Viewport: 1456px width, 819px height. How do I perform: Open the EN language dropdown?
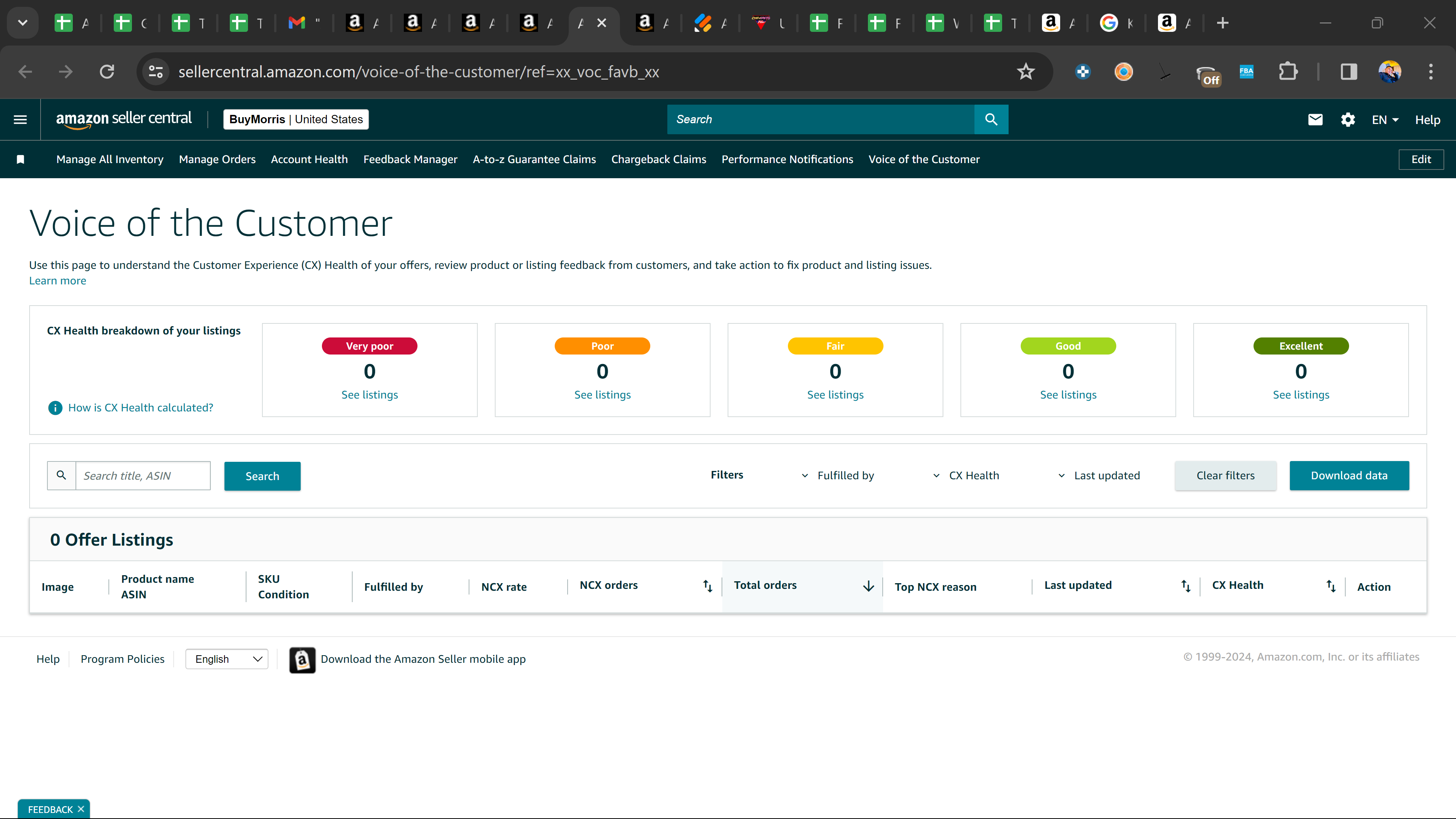coord(1385,120)
